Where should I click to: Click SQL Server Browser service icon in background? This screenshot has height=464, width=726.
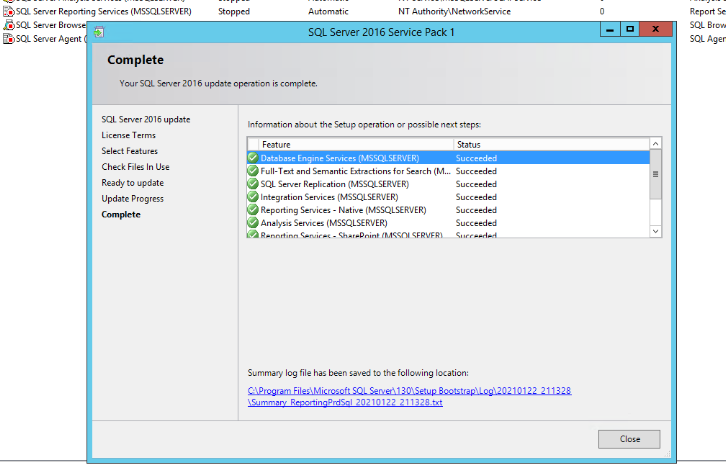pos(8,25)
